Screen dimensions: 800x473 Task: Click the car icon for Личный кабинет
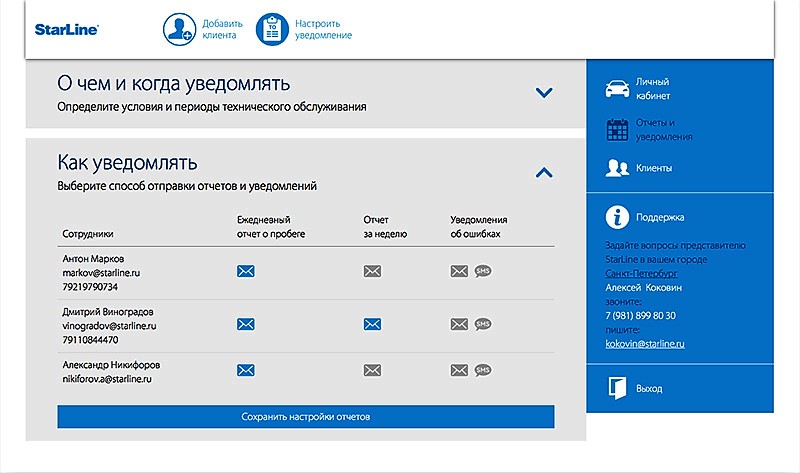point(617,89)
